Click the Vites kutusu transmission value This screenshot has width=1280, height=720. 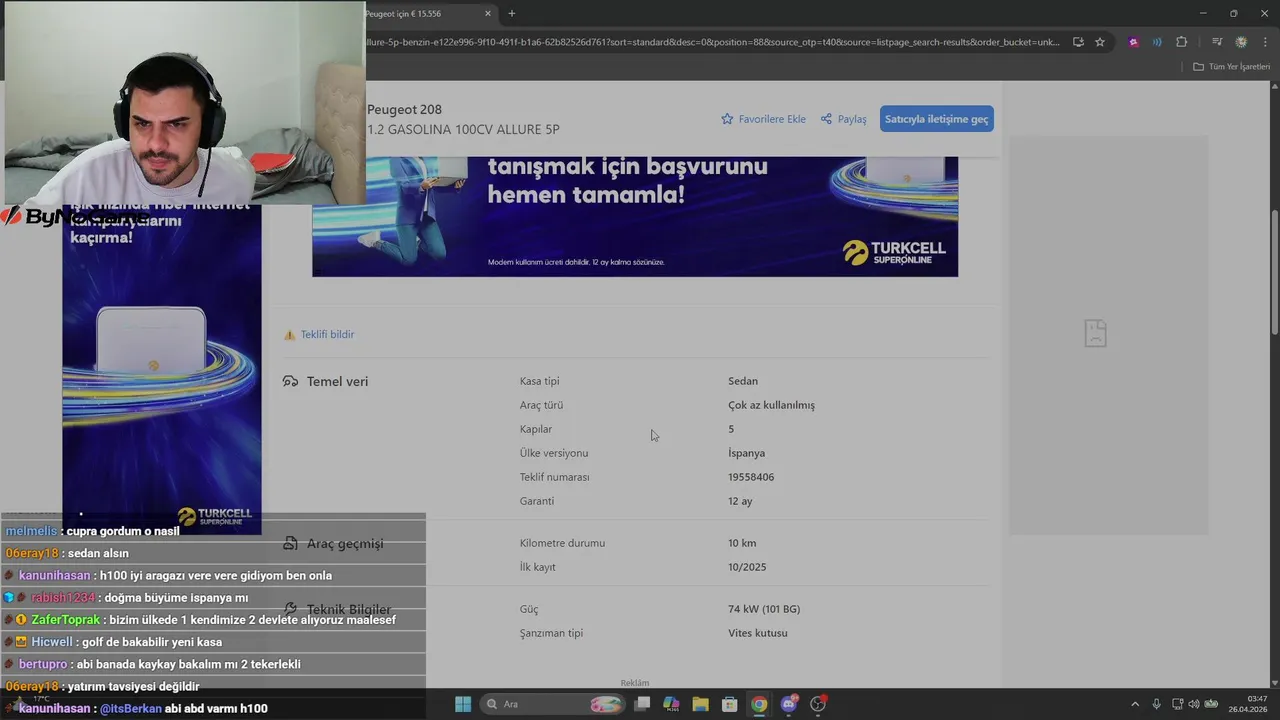point(758,633)
